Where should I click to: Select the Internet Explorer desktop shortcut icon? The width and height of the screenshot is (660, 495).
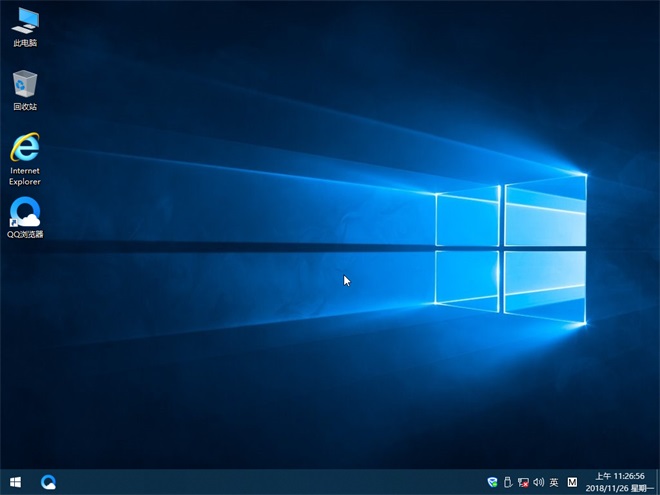click(x=25, y=148)
